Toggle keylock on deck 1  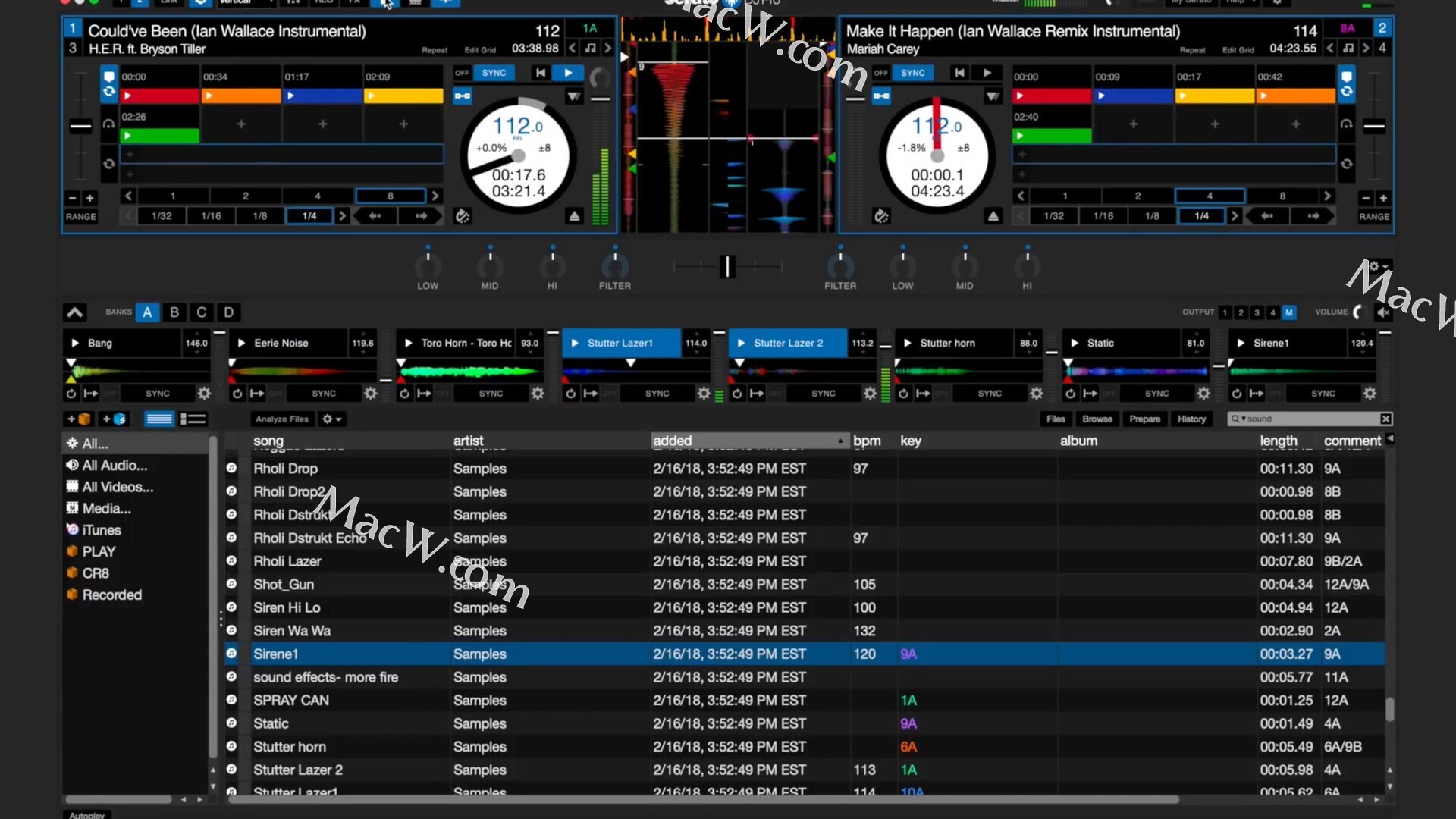pyautogui.click(x=590, y=49)
